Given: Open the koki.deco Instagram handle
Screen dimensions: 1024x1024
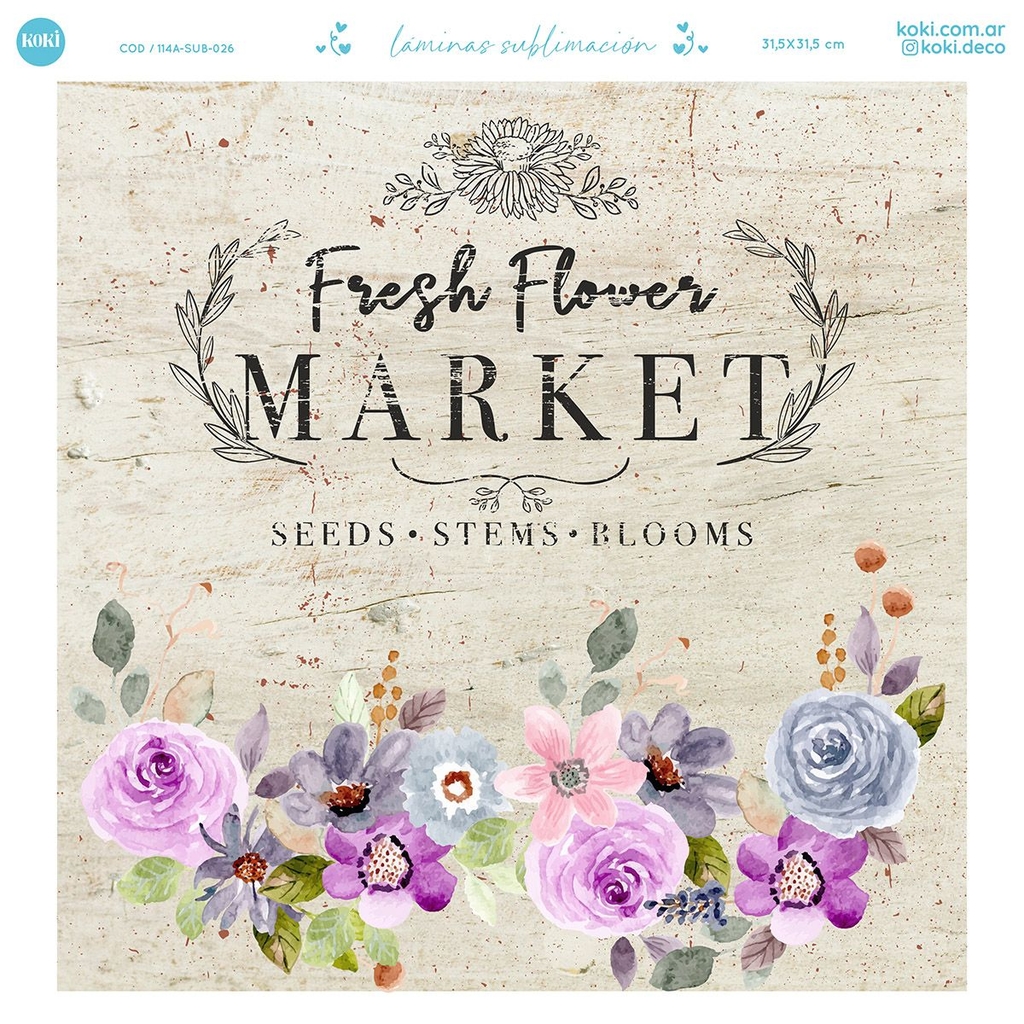Looking at the screenshot, I should 963,48.
